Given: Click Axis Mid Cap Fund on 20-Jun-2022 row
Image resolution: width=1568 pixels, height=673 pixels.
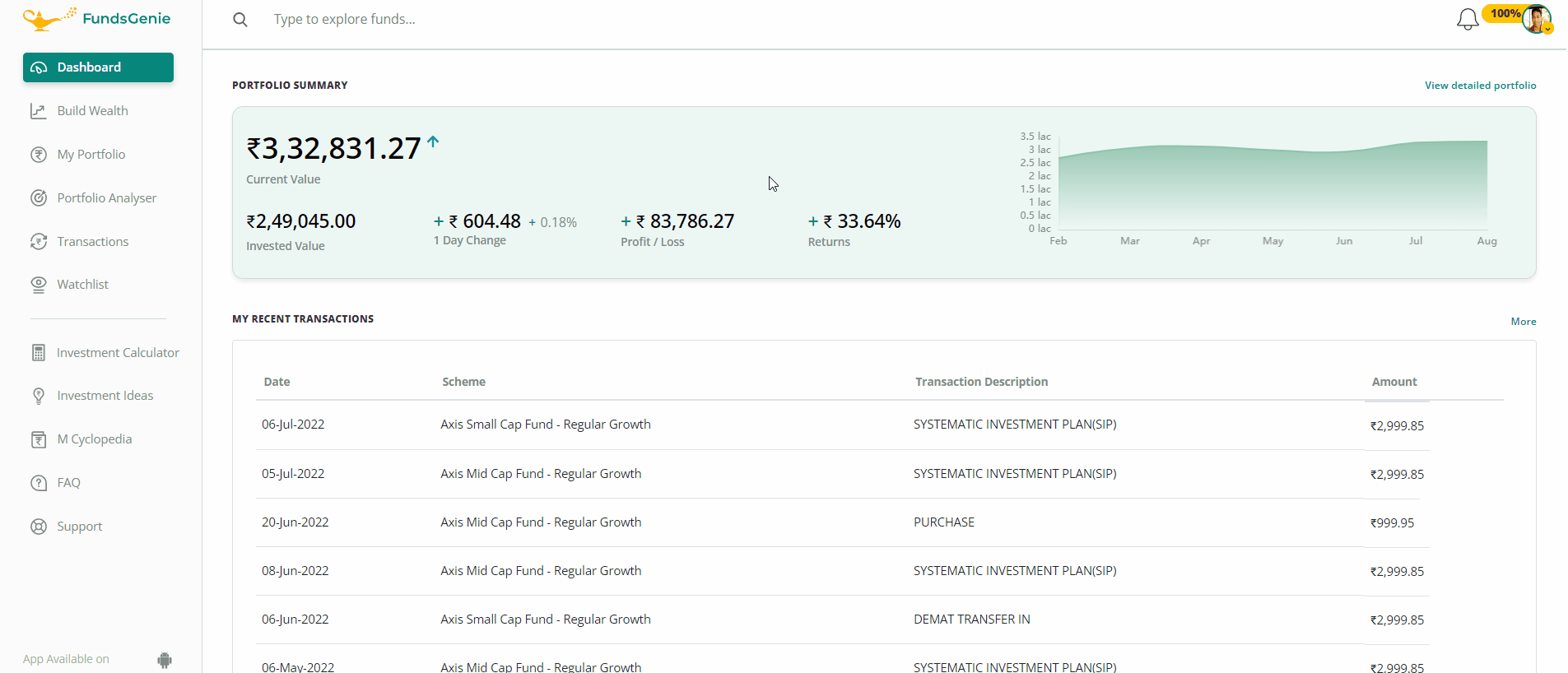Looking at the screenshot, I should [541, 522].
